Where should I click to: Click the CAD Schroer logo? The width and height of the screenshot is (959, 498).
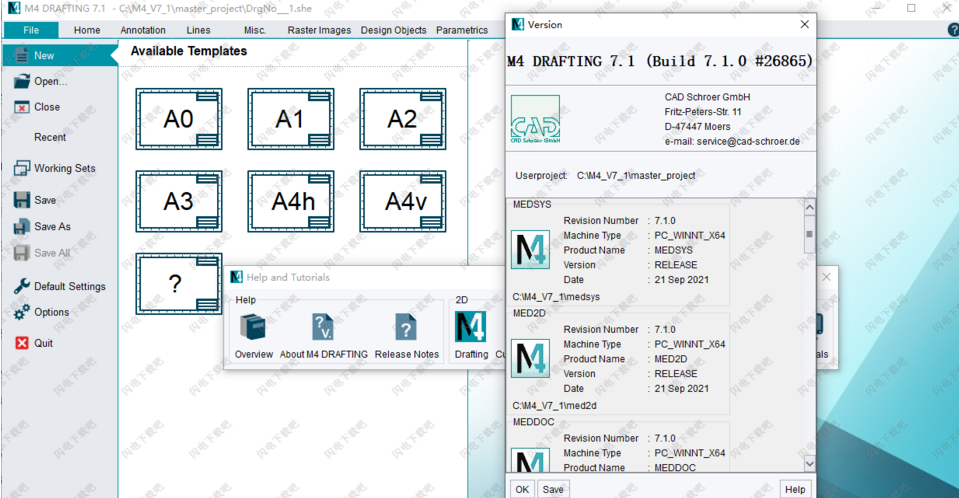coord(535,119)
